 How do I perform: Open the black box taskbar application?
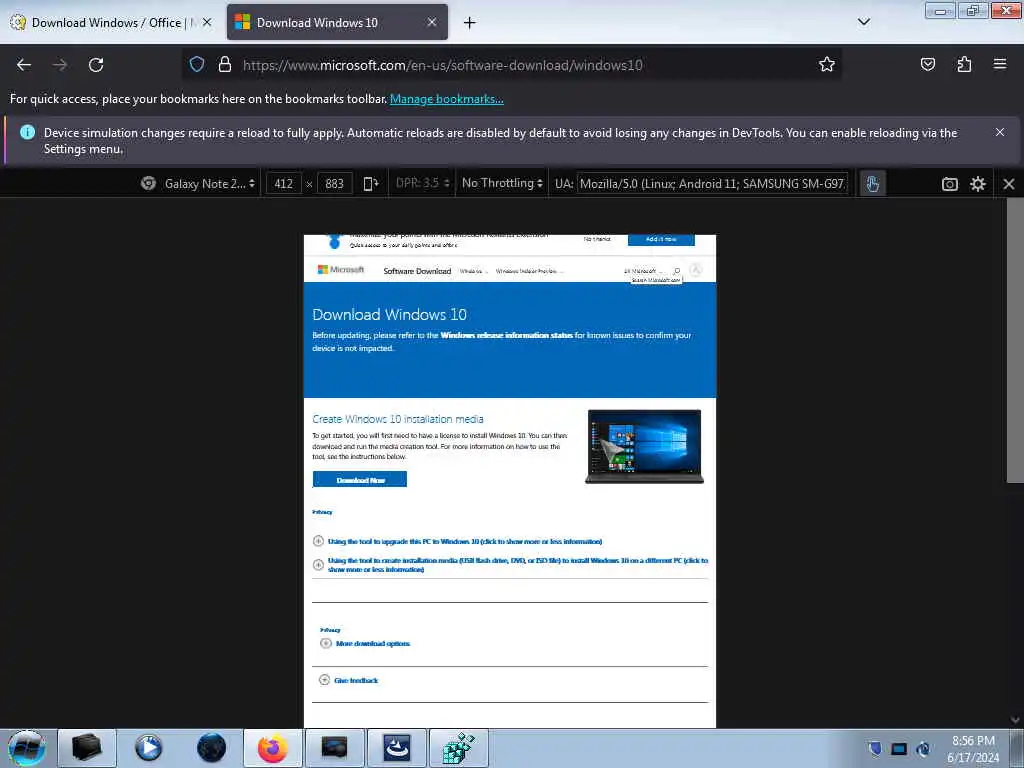[x=87, y=748]
